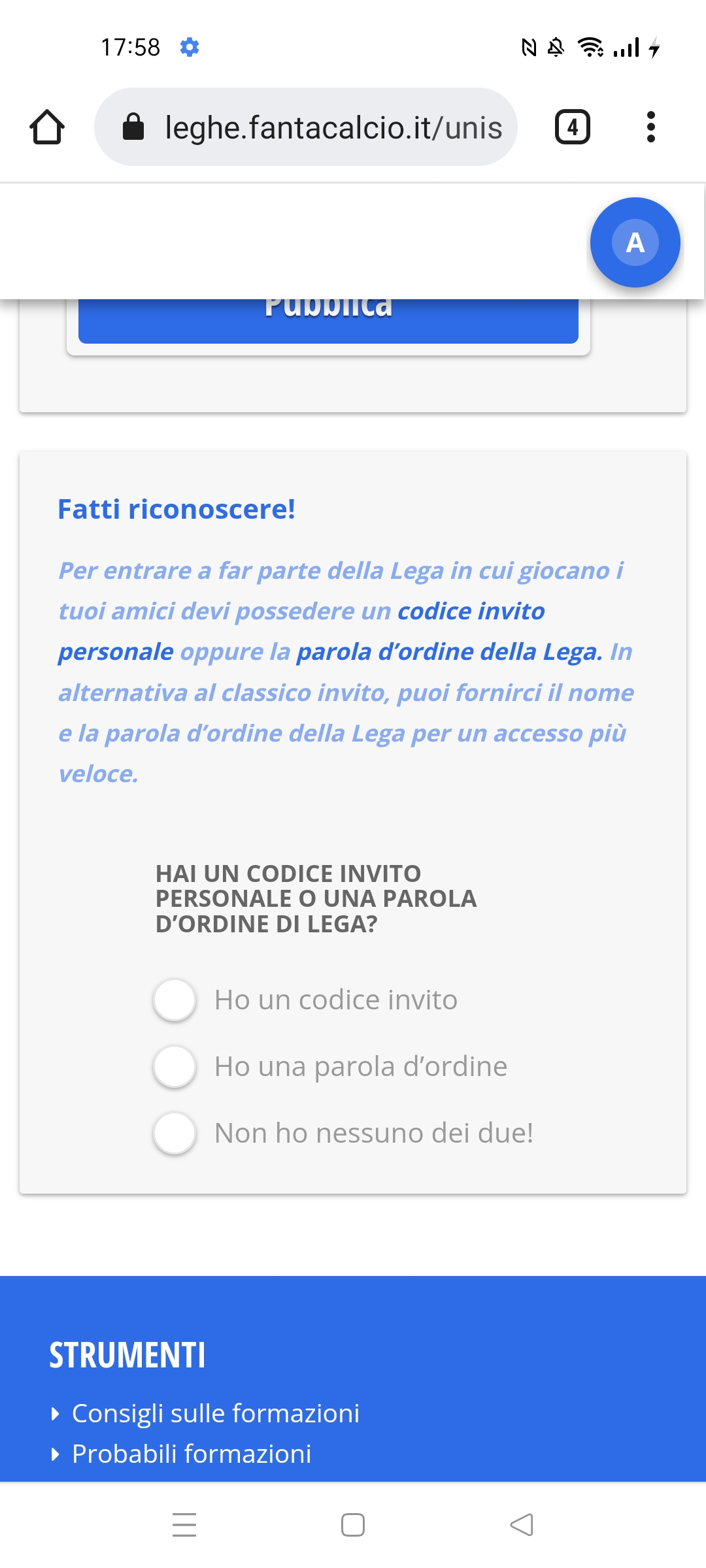Tap the Android back triangle button
The image size is (706, 1568).
pyautogui.click(x=522, y=1525)
